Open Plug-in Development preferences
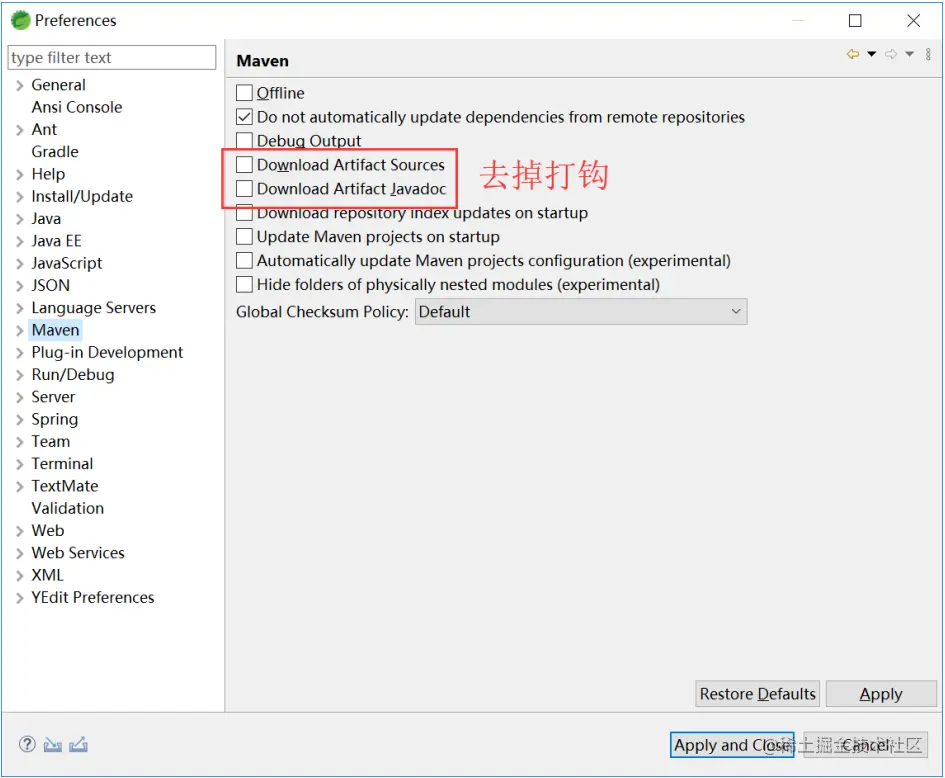The width and height of the screenshot is (945, 778). [x=107, y=353]
